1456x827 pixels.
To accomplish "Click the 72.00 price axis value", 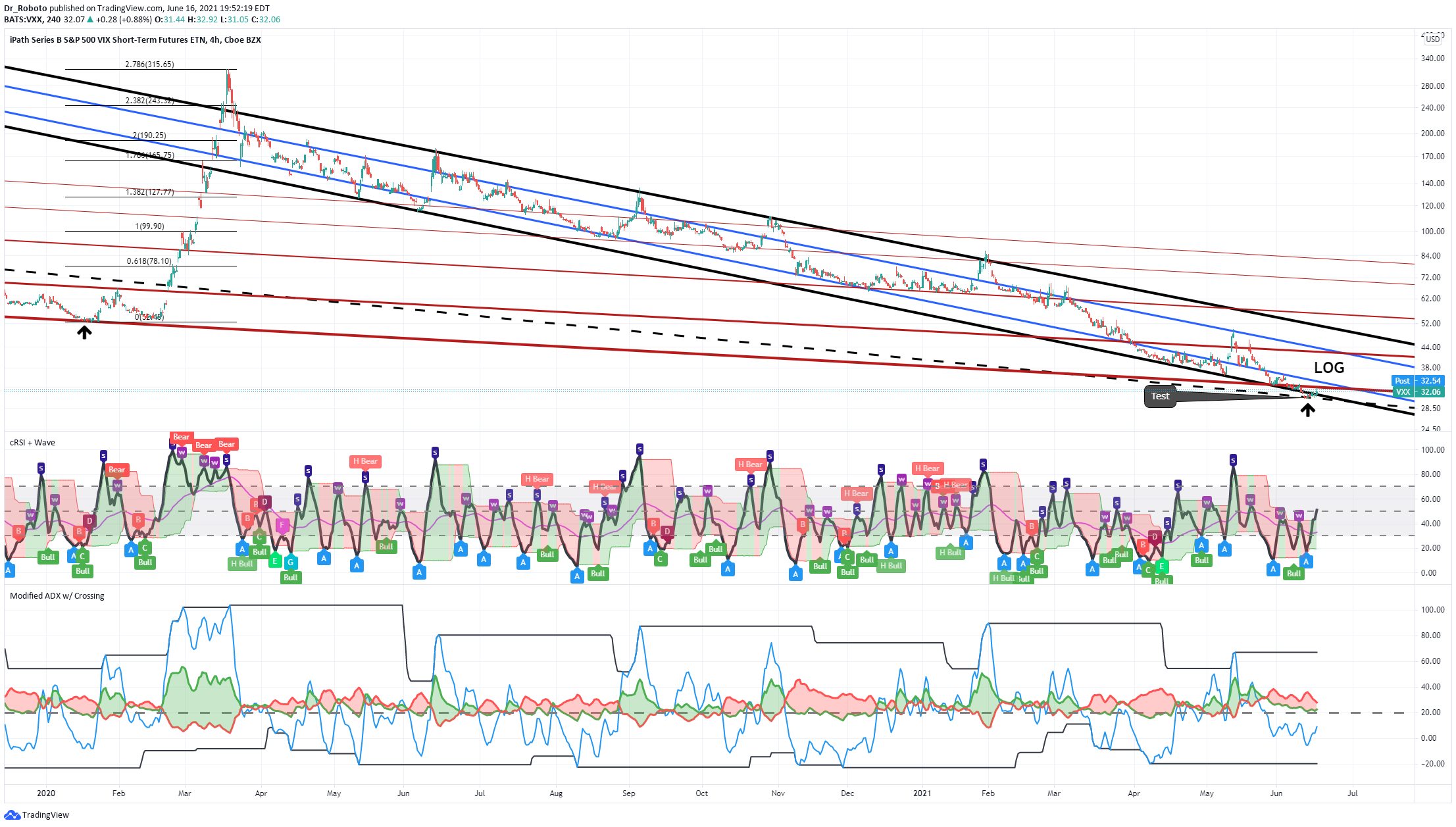I will 1432,278.
